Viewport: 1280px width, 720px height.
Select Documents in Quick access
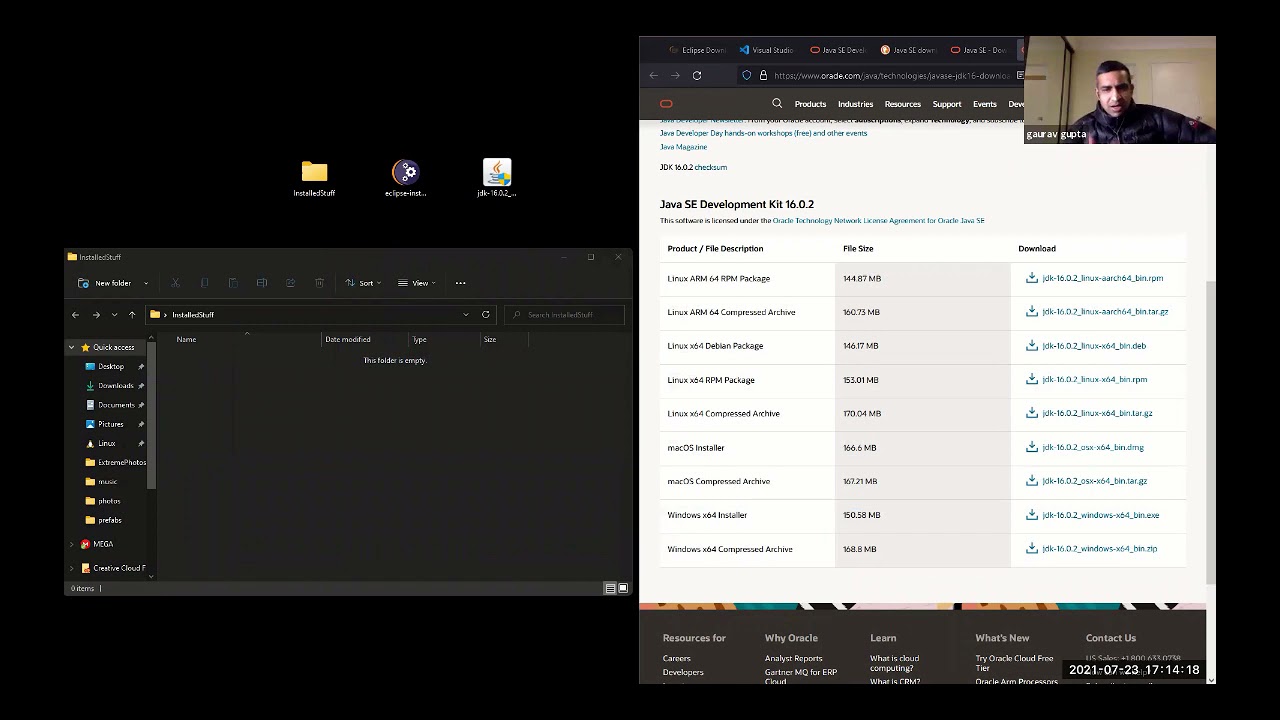click(x=115, y=405)
